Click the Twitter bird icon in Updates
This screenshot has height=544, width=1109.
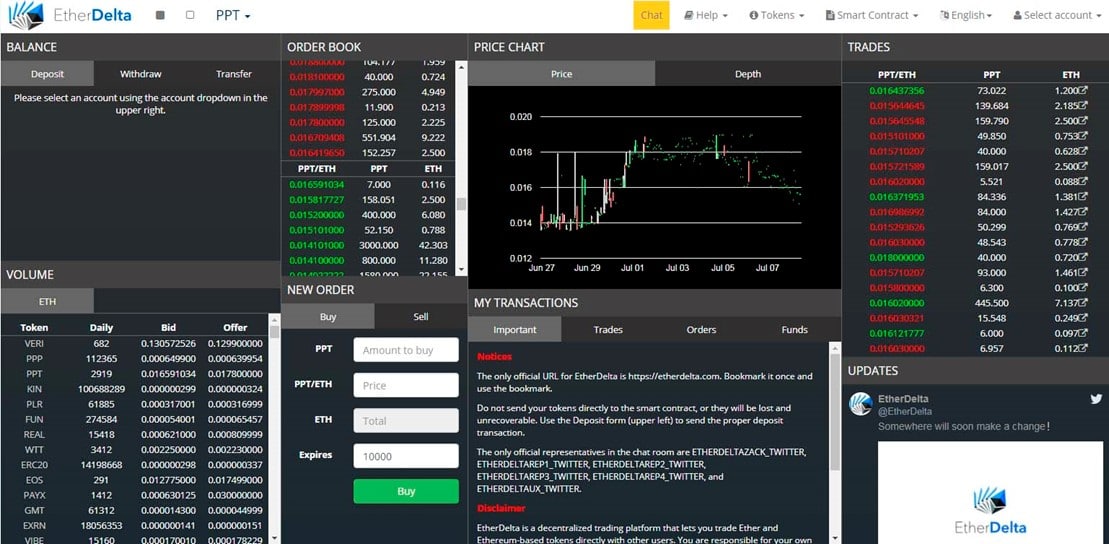(1096, 400)
